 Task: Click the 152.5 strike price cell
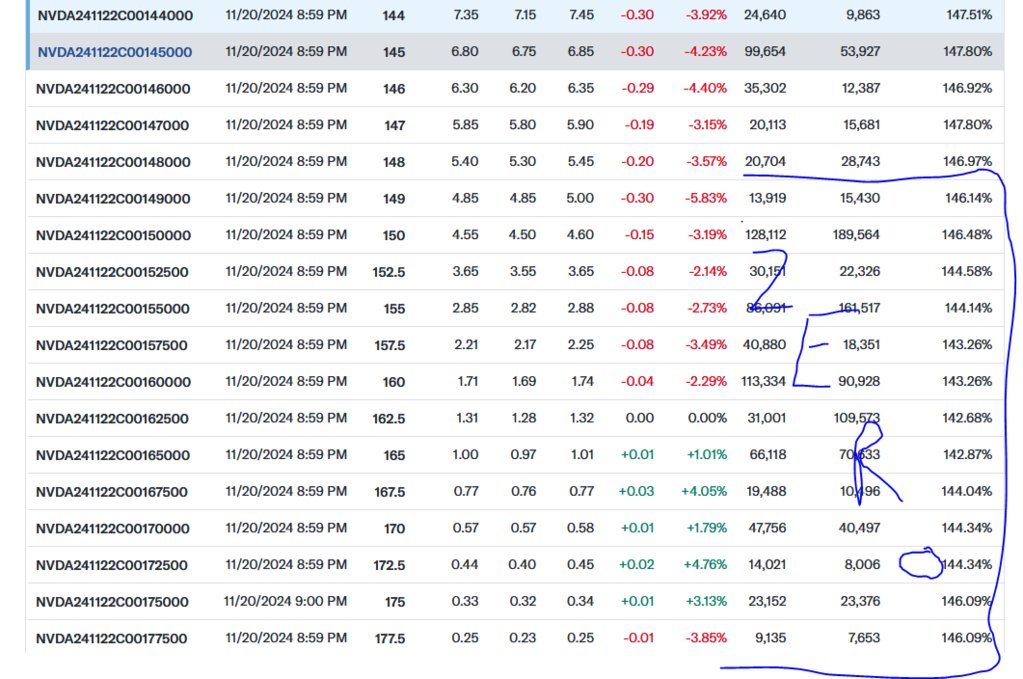pyautogui.click(x=389, y=272)
